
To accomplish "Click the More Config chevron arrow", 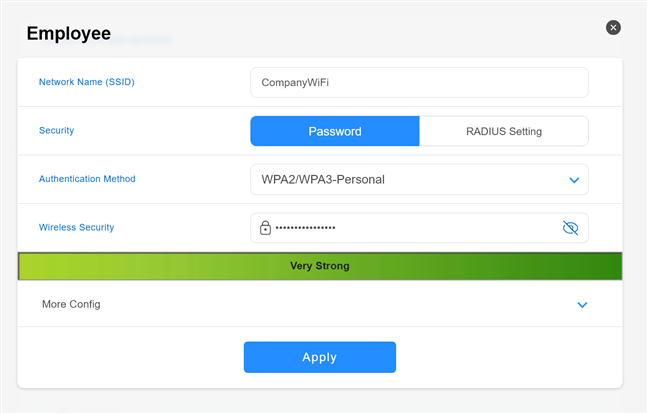I will [x=583, y=305].
